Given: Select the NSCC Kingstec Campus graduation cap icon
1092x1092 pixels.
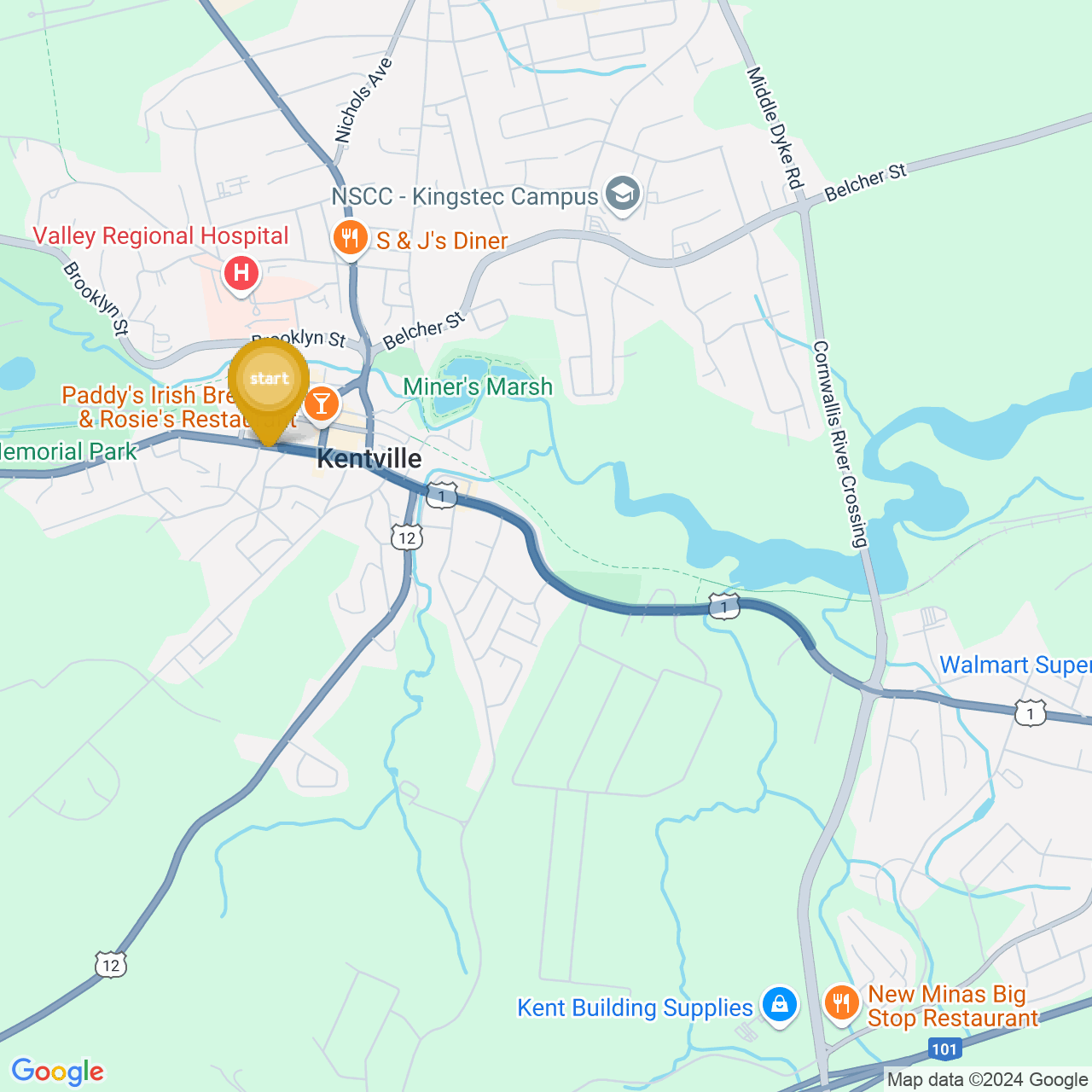Looking at the screenshot, I should (x=623, y=196).
